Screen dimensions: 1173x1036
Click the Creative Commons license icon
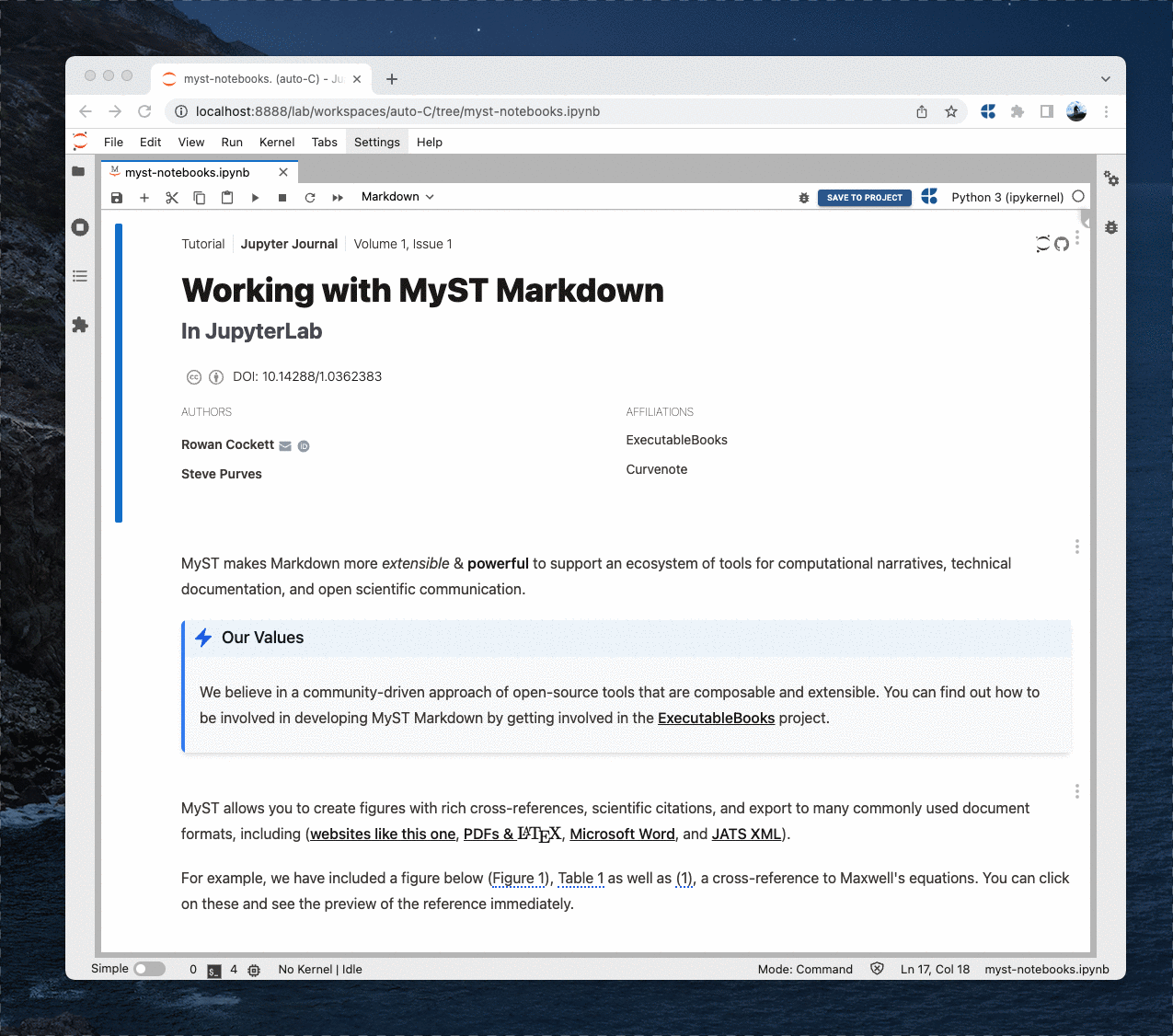click(x=194, y=377)
